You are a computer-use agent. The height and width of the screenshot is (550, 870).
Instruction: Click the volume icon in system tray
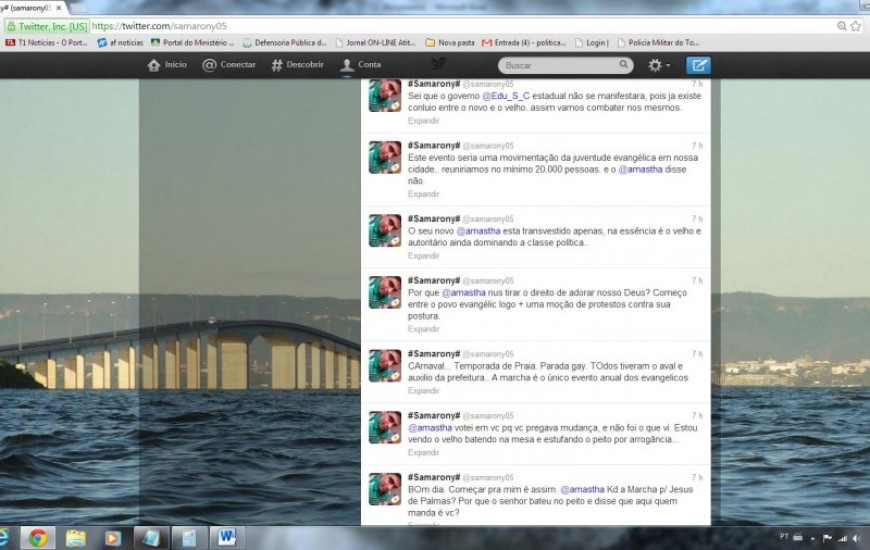point(857,538)
